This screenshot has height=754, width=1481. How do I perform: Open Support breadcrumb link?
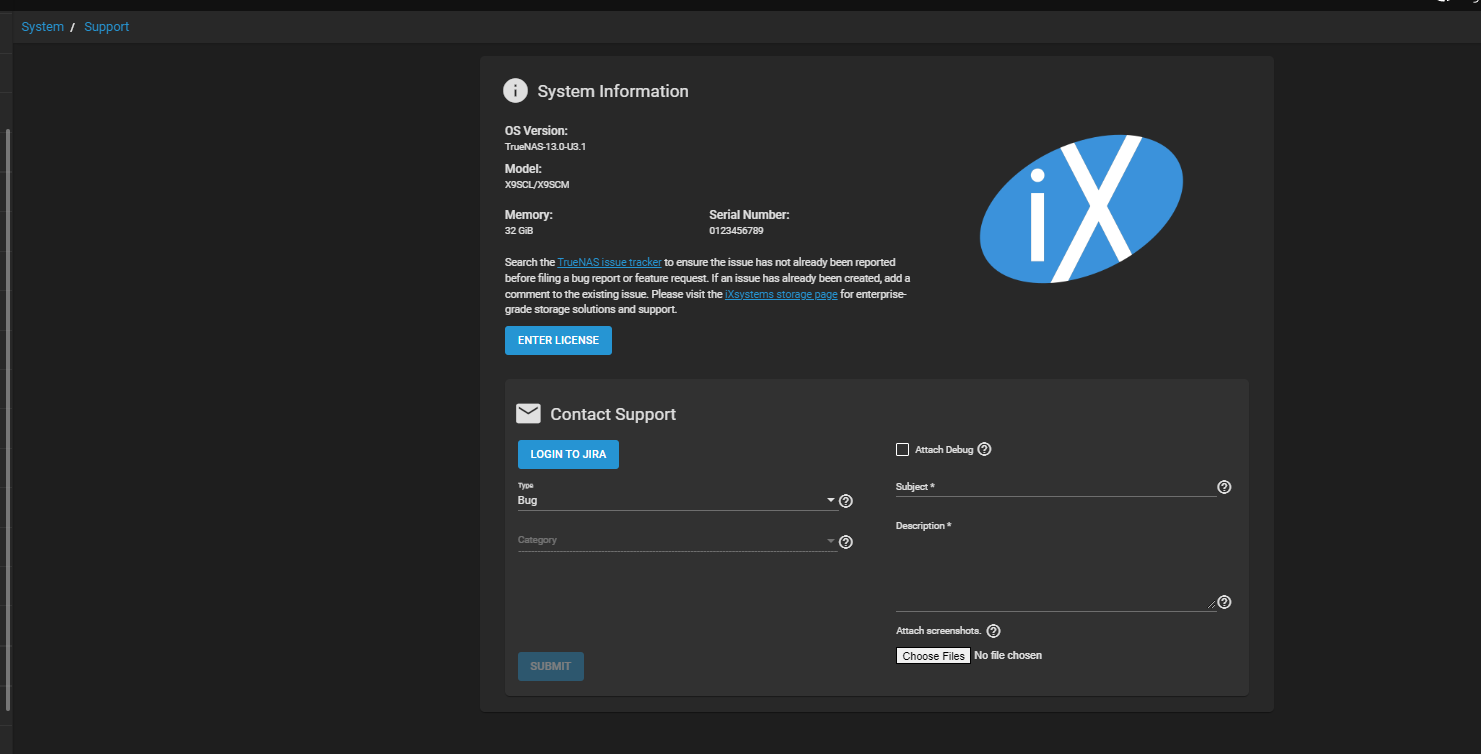pyautogui.click(x=106, y=27)
